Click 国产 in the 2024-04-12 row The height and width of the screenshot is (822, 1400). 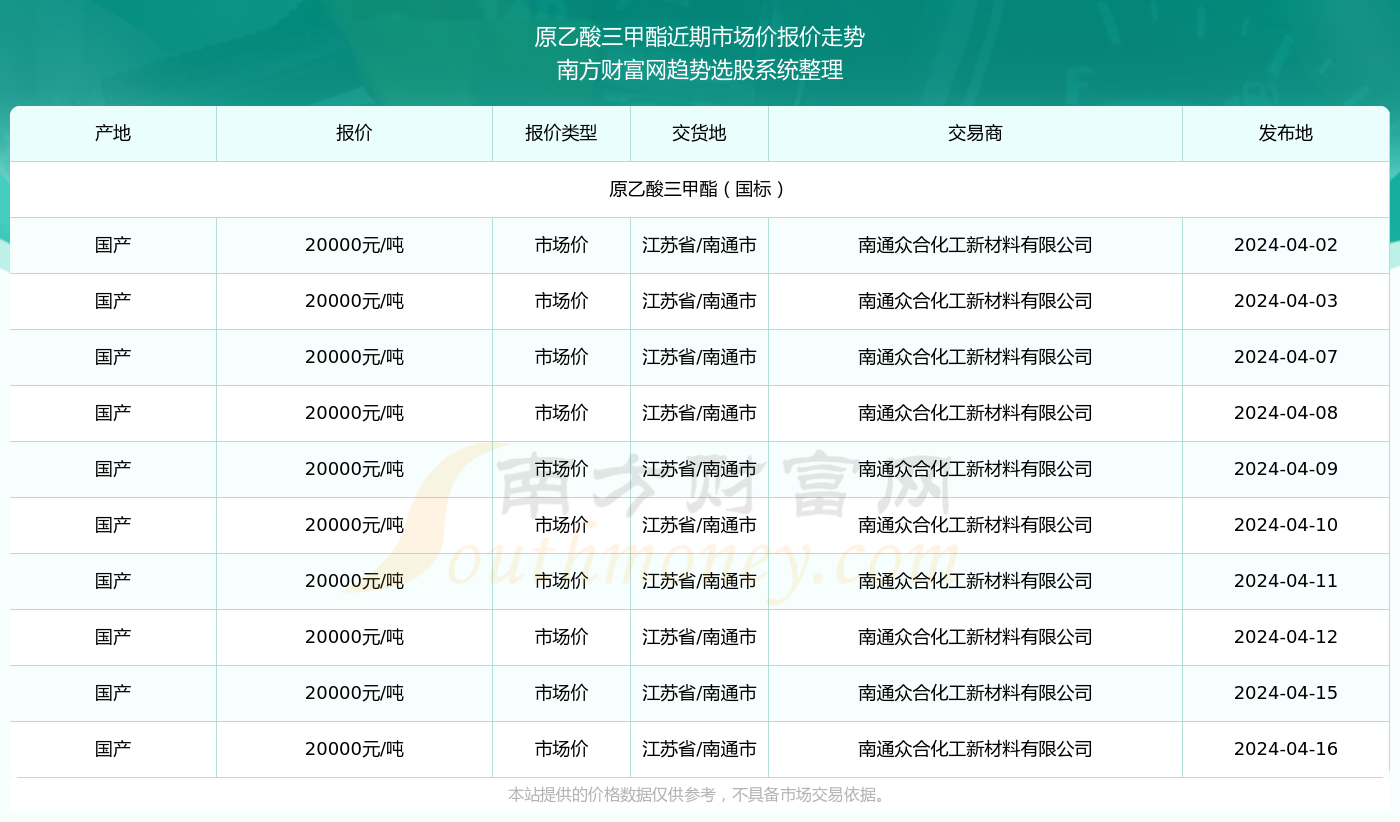113,637
